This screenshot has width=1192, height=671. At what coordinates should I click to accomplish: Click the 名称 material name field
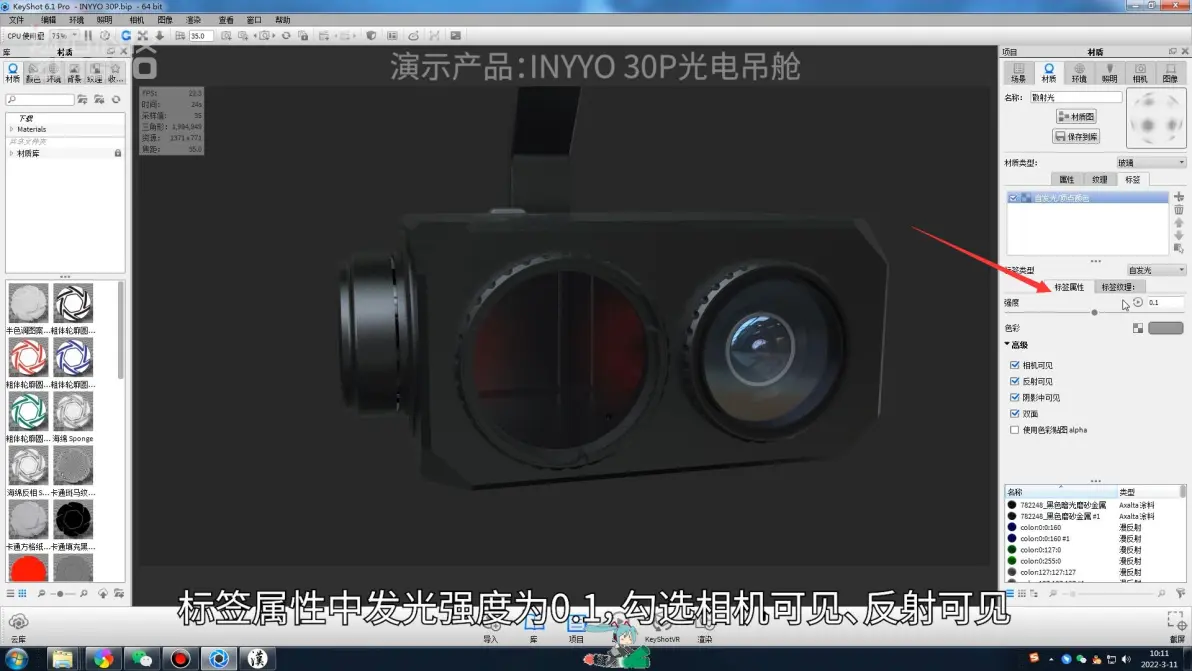1076,97
